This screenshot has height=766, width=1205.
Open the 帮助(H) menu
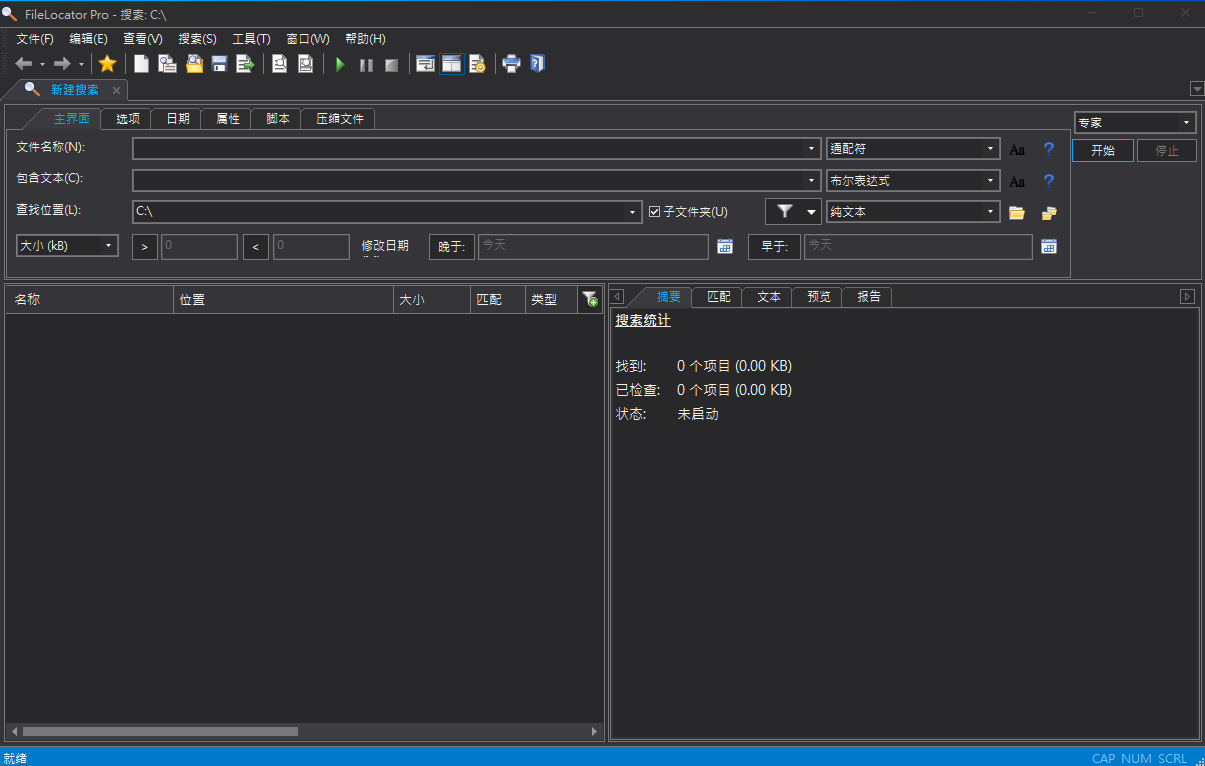point(365,39)
